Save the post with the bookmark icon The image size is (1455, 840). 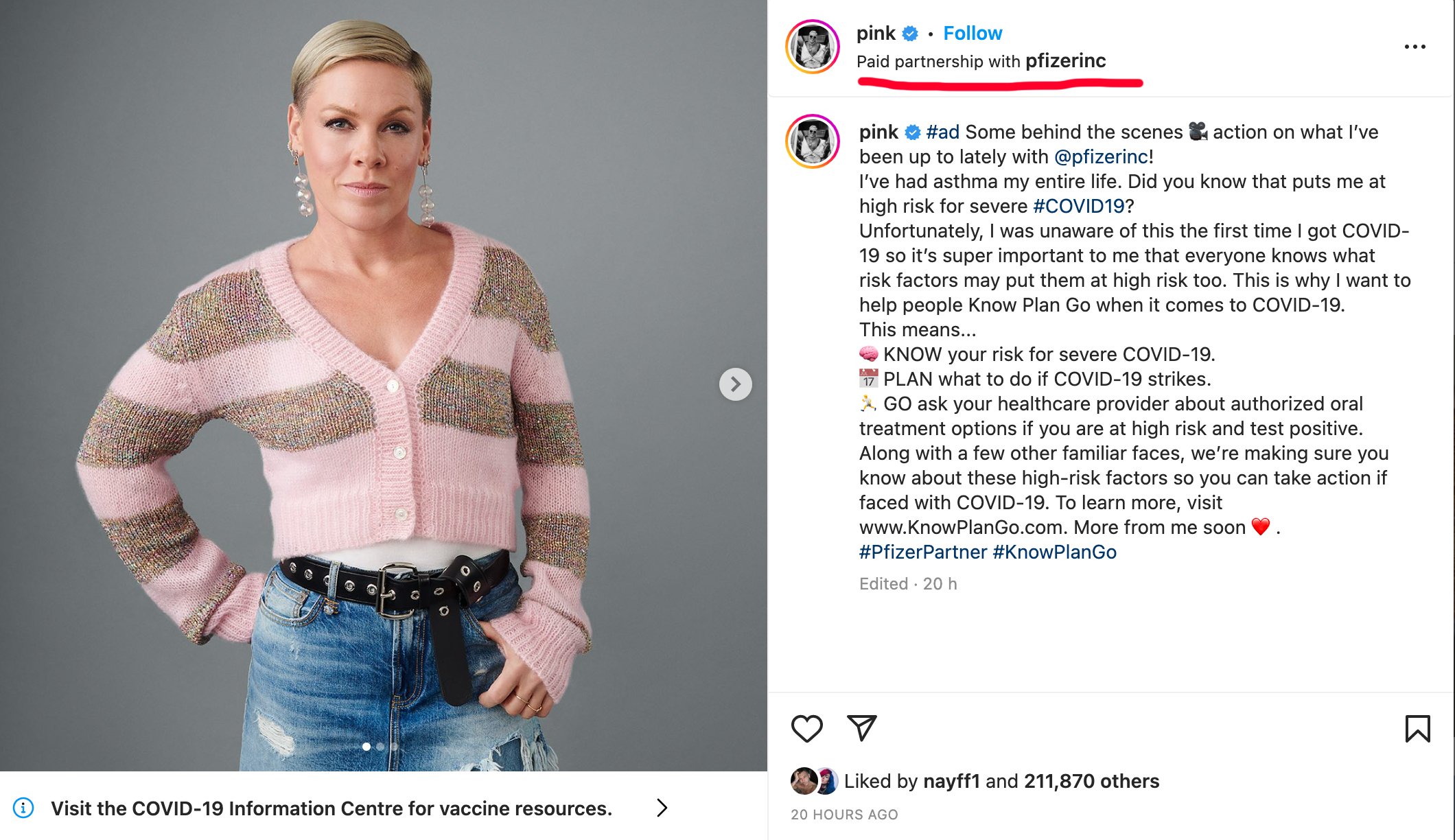point(1417,728)
